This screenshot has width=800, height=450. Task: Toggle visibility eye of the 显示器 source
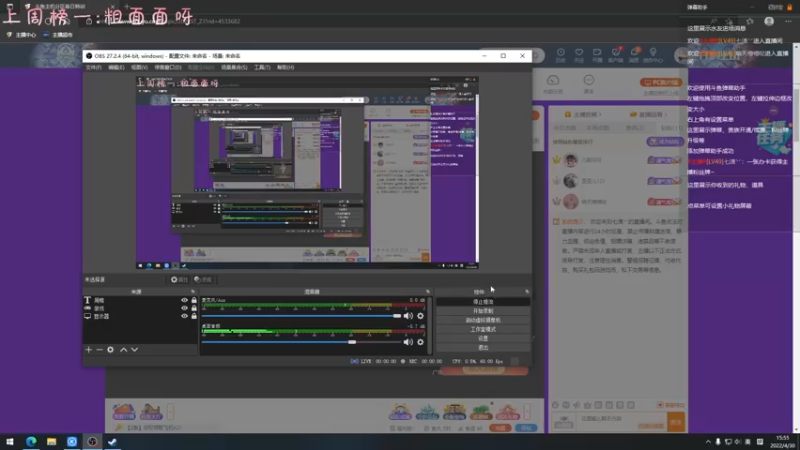point(185,316)
